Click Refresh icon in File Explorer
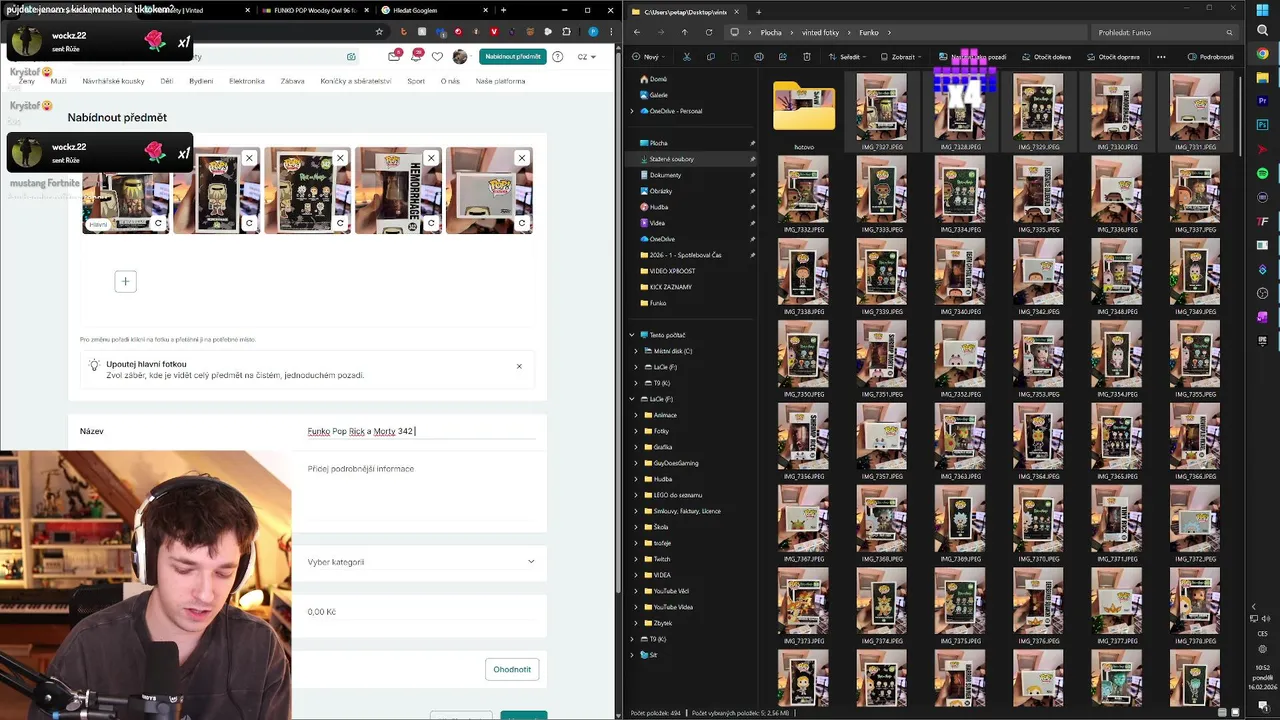Screen dimensions: 1280x720 pyautogui.click(x=709, y=32)
